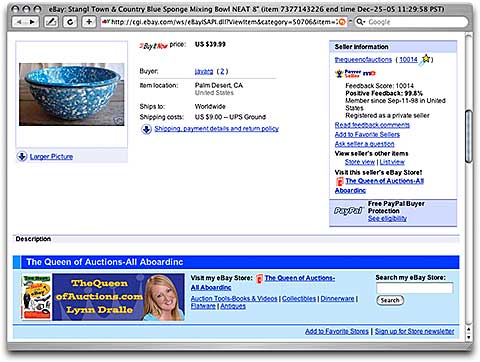Click the 'Positive Feedback: 99.8%' text
This screenshot has height=362, width=480.
coord(384,93)
